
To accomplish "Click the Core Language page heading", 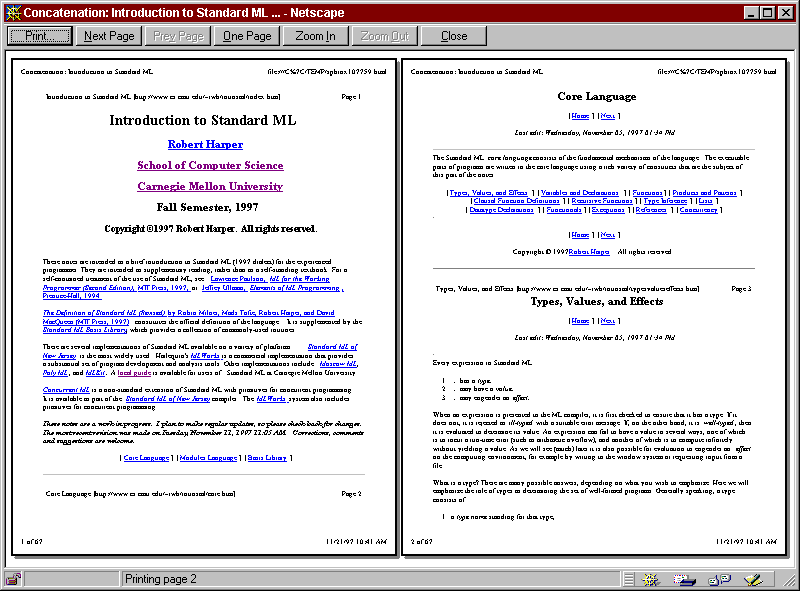I will 596,97.
